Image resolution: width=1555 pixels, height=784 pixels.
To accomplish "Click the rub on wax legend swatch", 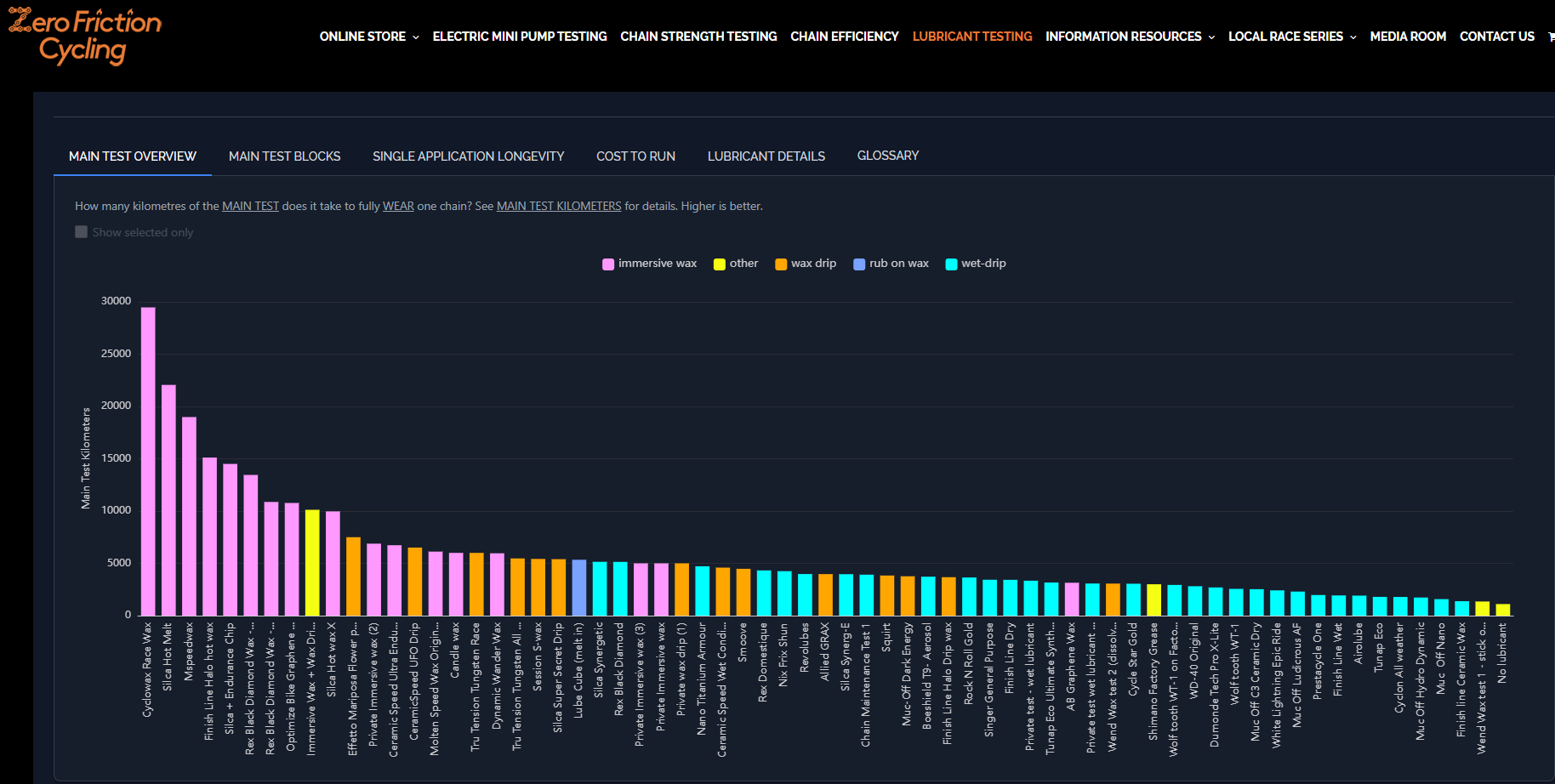I will click(x=859, y=264).
